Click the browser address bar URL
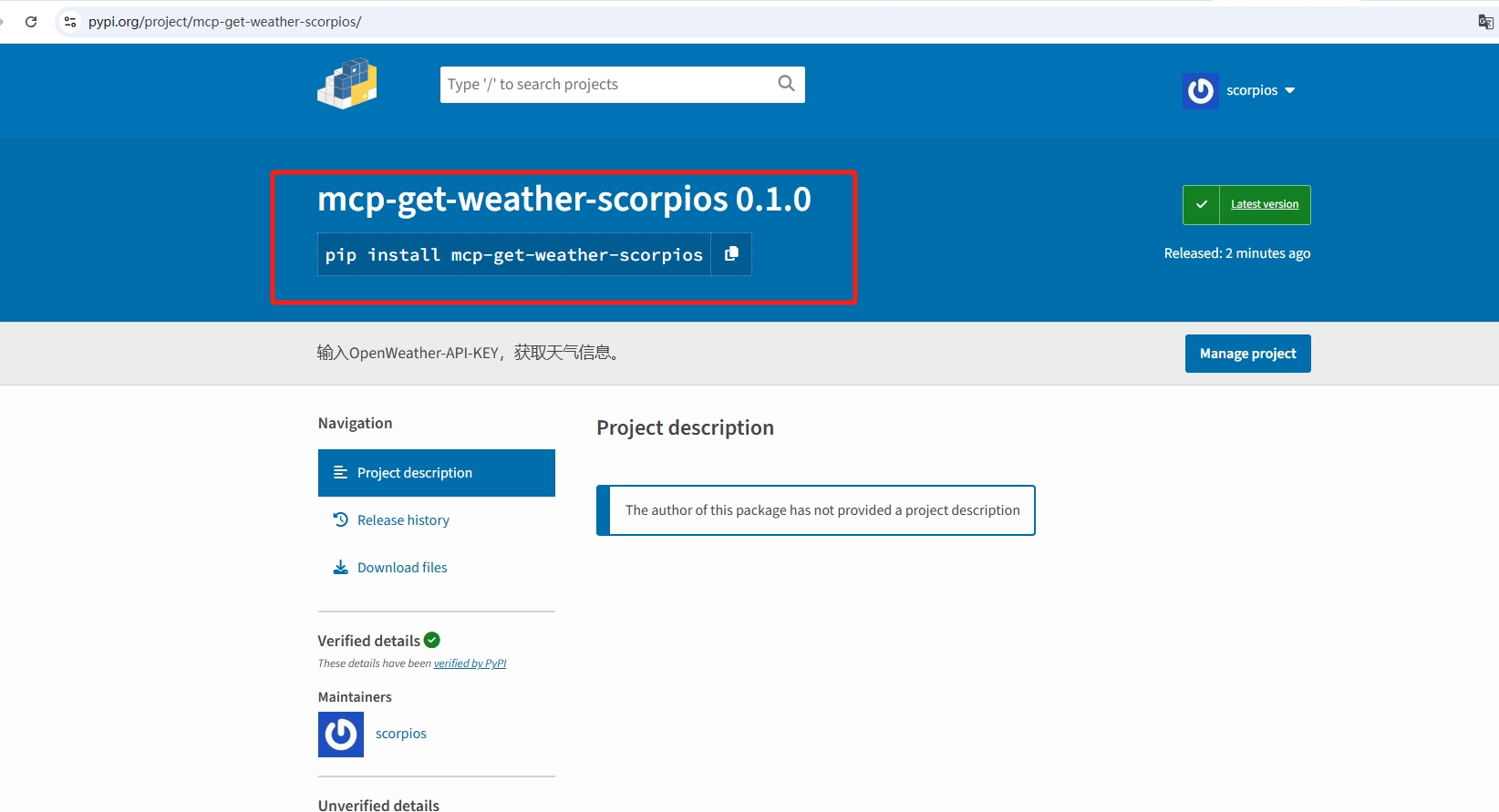This screenshot has width=1499, height=812. [224, 22]
